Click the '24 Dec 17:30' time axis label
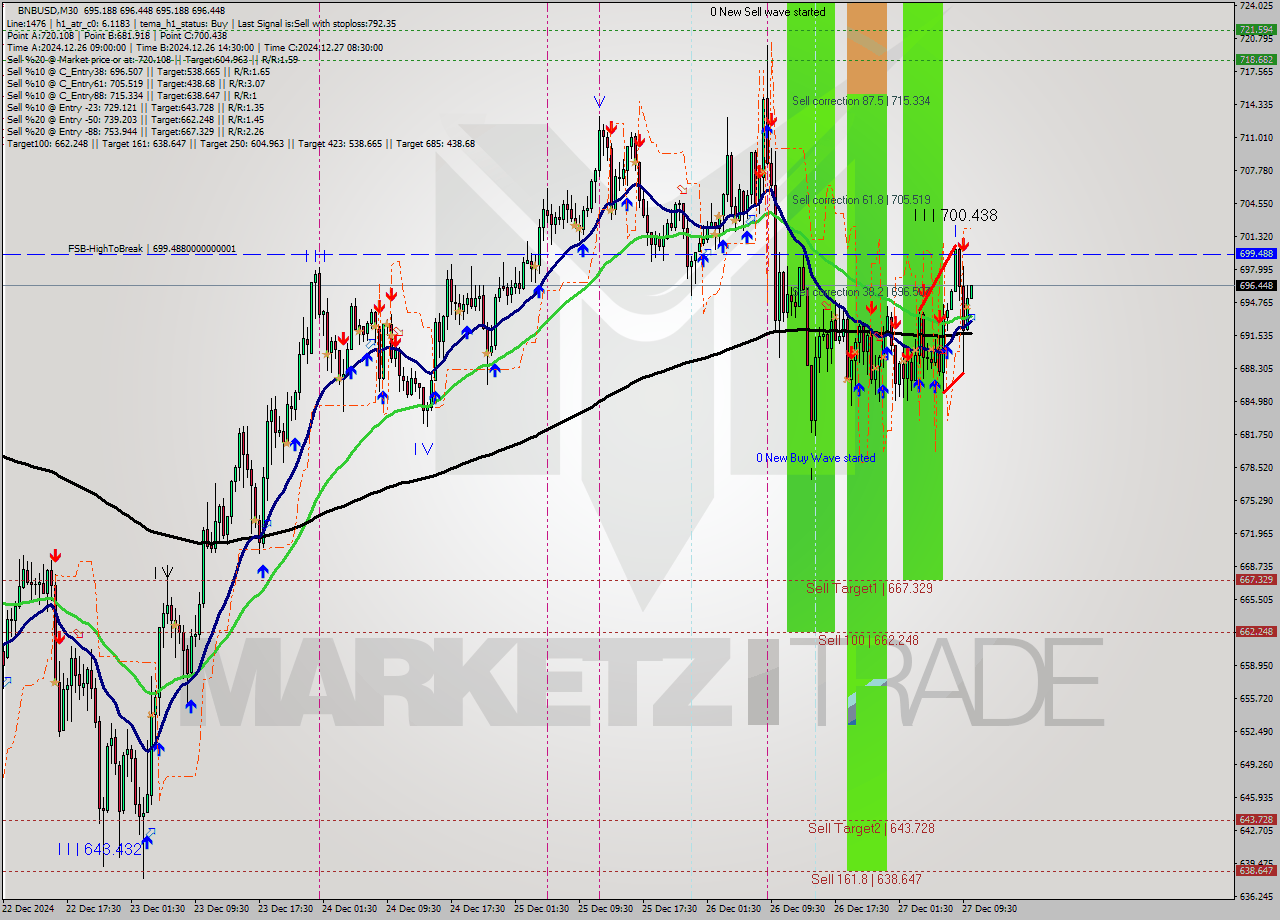 (477, 909)
